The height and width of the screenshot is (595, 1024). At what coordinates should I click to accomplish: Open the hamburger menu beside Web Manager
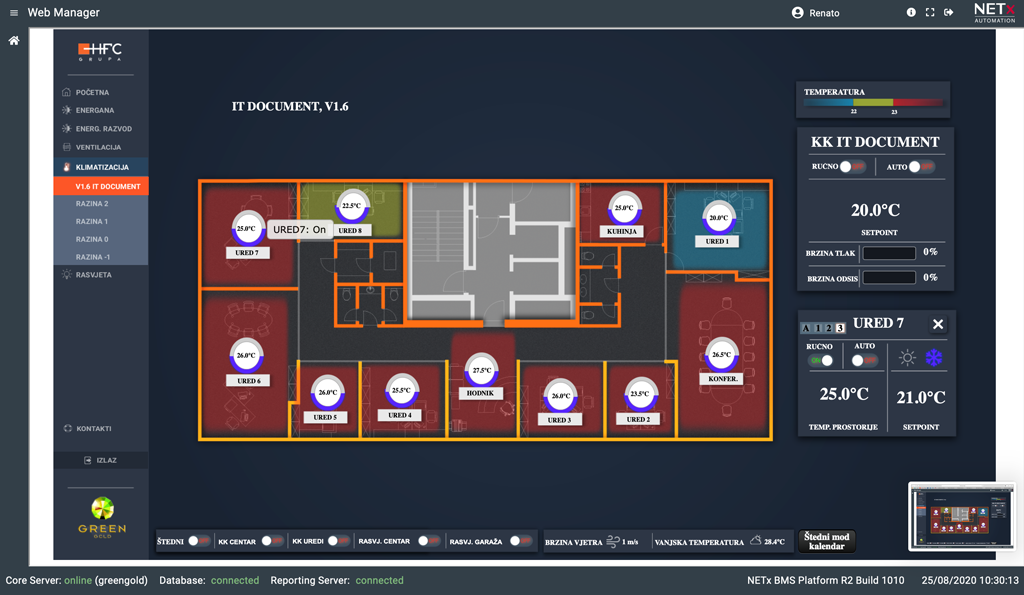tap(14, 13)
